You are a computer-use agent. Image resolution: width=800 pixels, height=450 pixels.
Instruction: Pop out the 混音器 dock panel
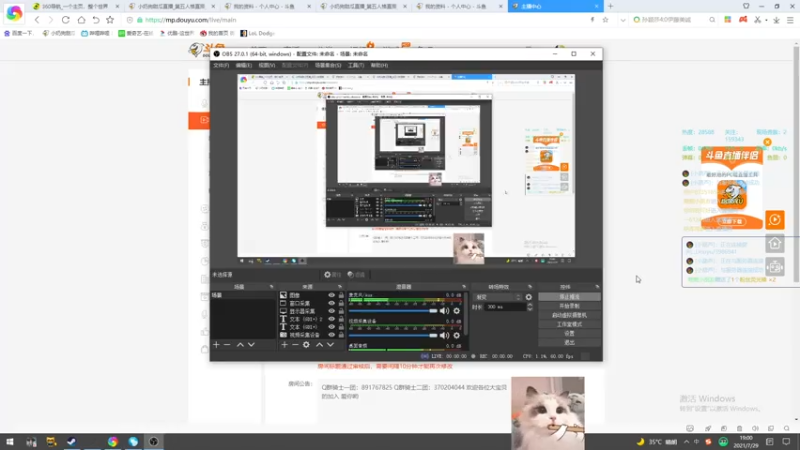464,287
